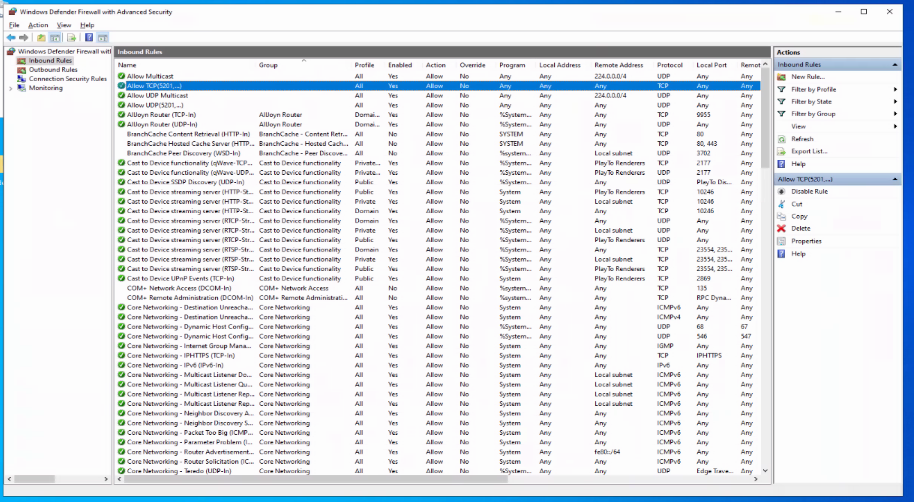Toggle the Show/Hide Action Pane toolbar icon
The width and height of the screenshot is (914, 502).
(103, 38)
